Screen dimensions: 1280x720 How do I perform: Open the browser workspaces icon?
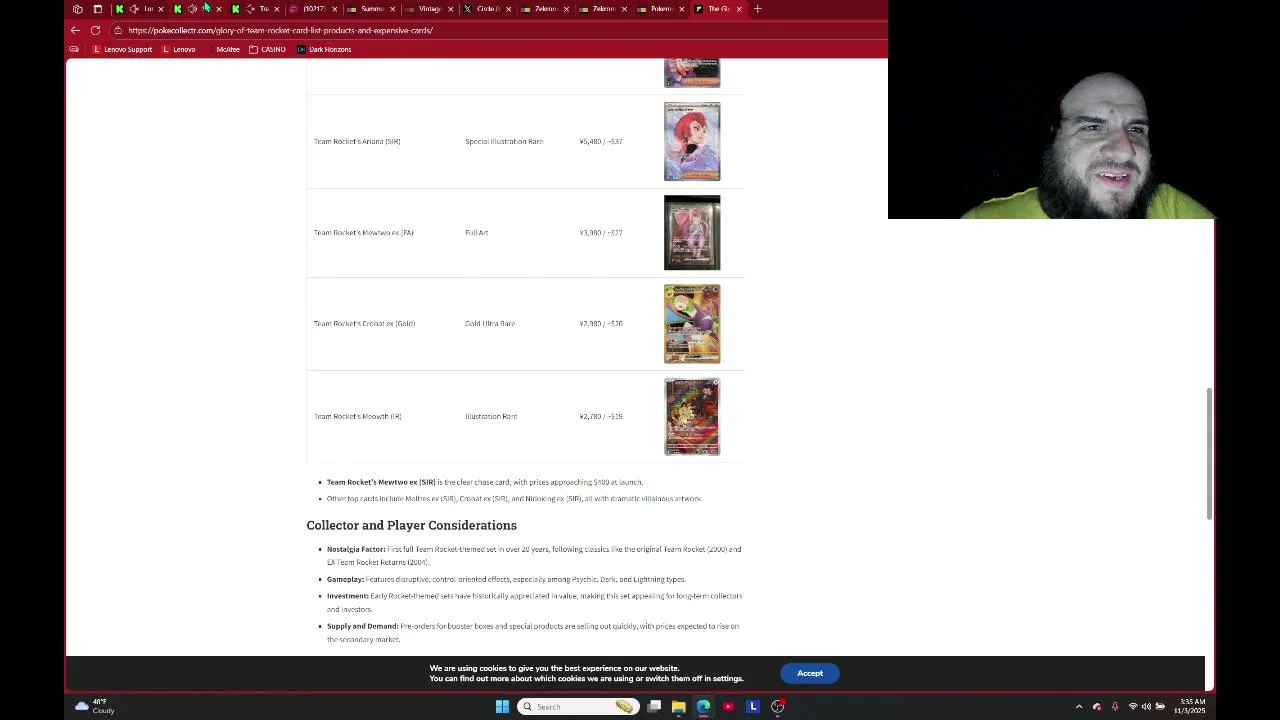pyautogui.click(x=78, y=9)
